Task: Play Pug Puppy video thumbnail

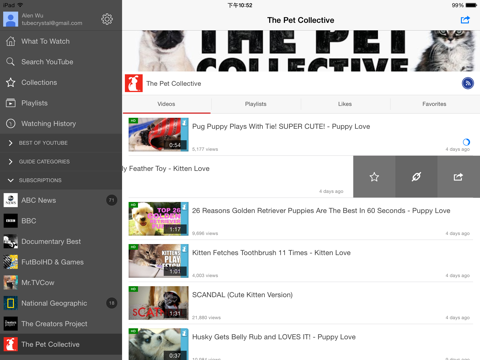Action: click(159, 135)
